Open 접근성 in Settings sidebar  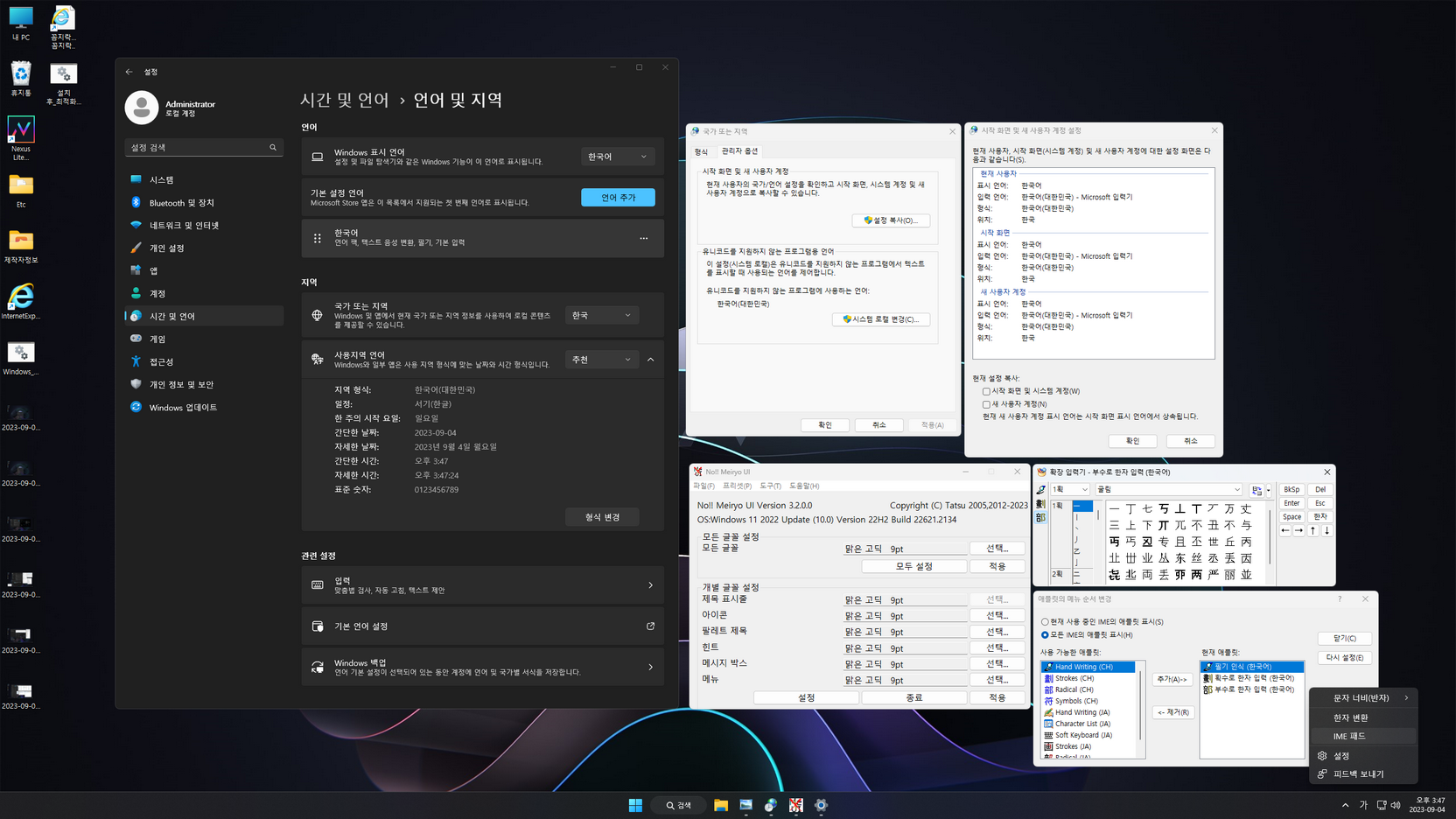(204, 361)
